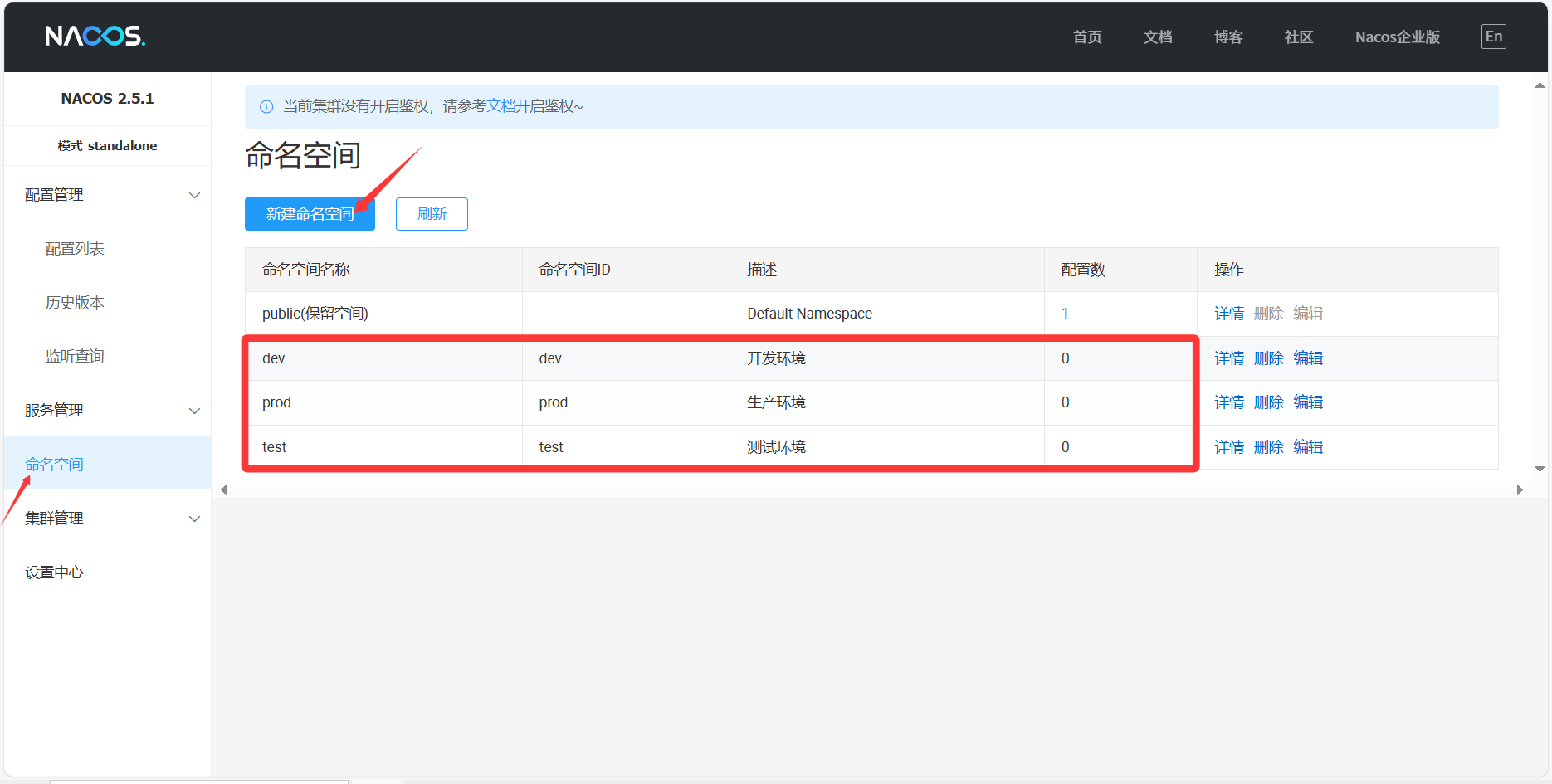Viewport: 1552px width, 784px height.
Task: Click the vertical scrollbar up arrow
Action: point(1540,85)
